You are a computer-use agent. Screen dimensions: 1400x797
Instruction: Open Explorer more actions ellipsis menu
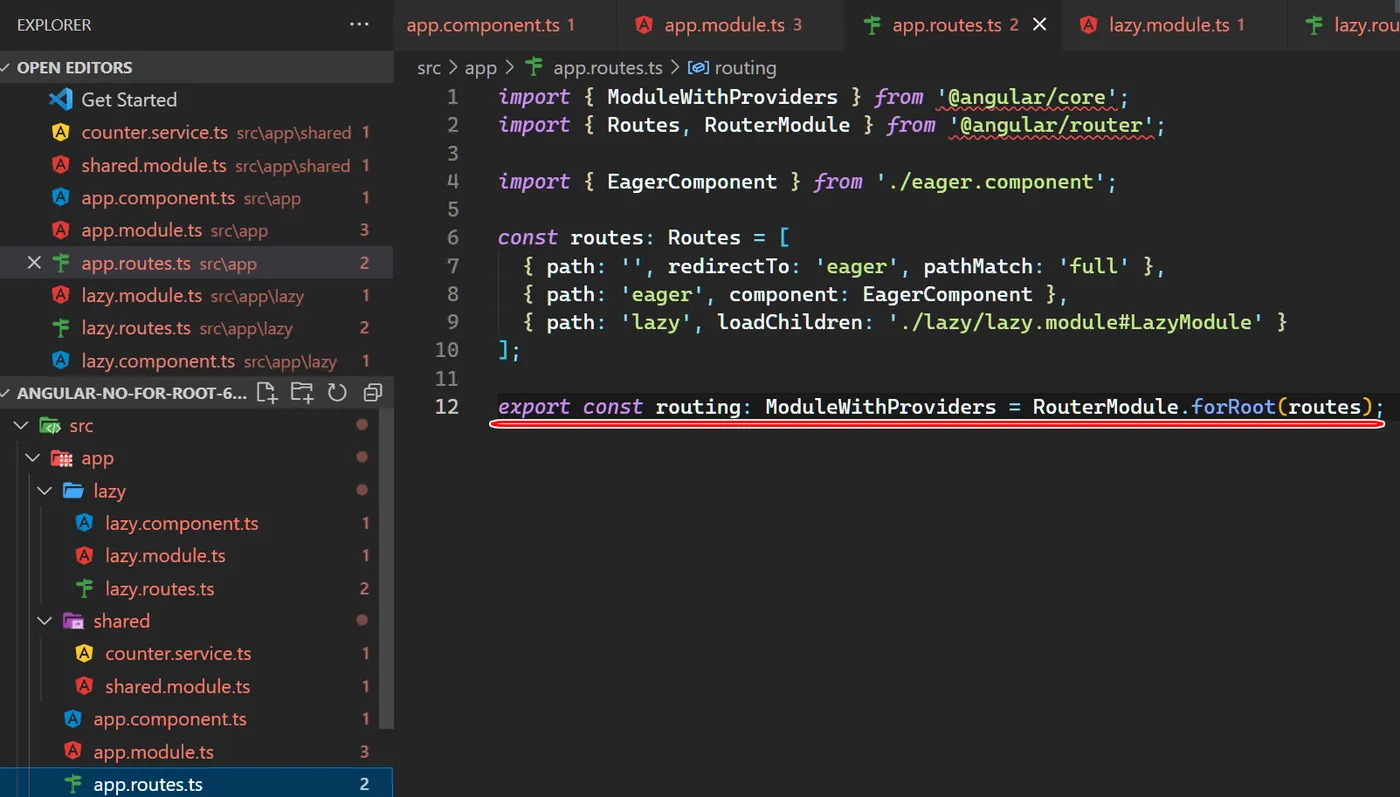coord(360,24)
